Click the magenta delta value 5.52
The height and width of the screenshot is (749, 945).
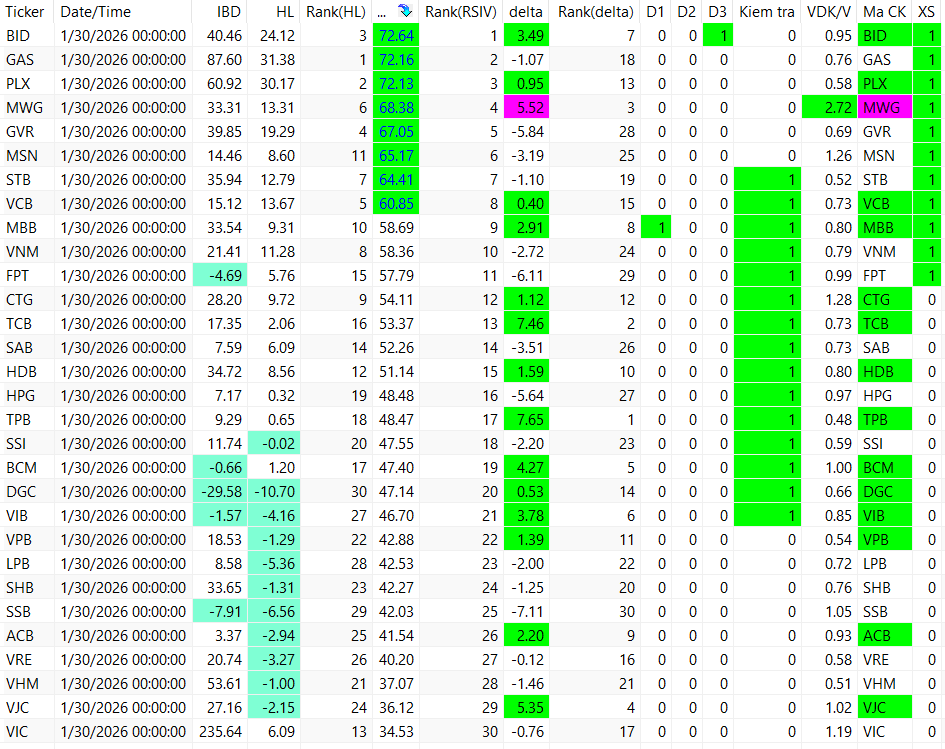tap(526, 108)
